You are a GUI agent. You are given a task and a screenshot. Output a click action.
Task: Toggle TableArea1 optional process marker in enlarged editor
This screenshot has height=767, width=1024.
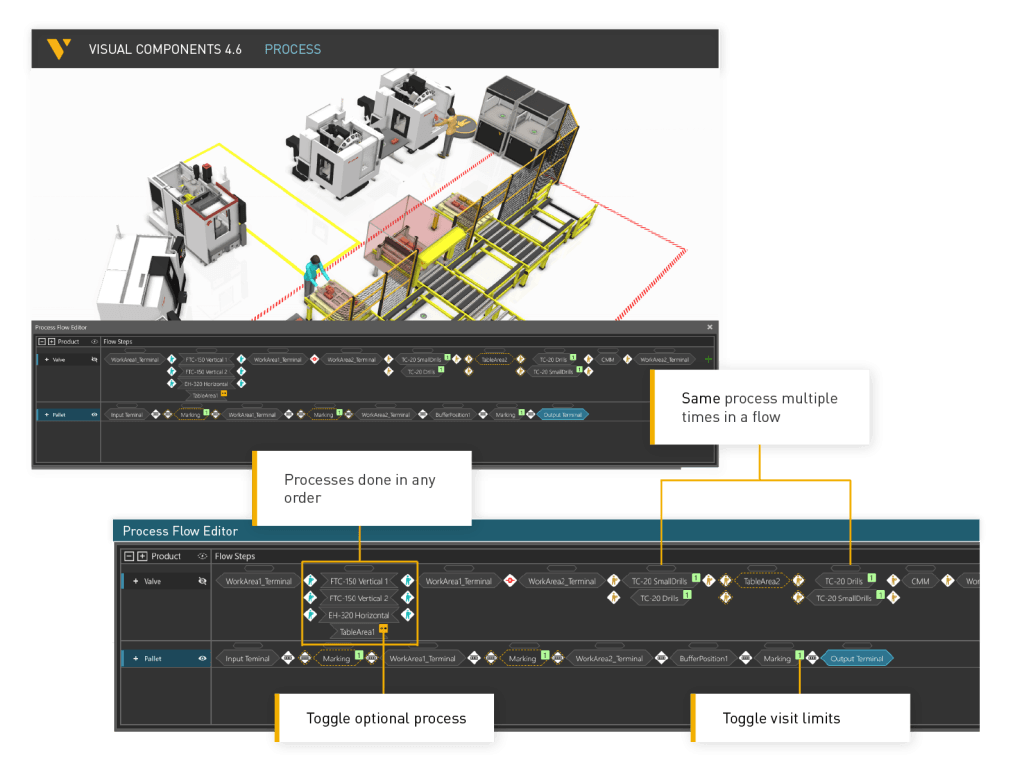[383, 629]
